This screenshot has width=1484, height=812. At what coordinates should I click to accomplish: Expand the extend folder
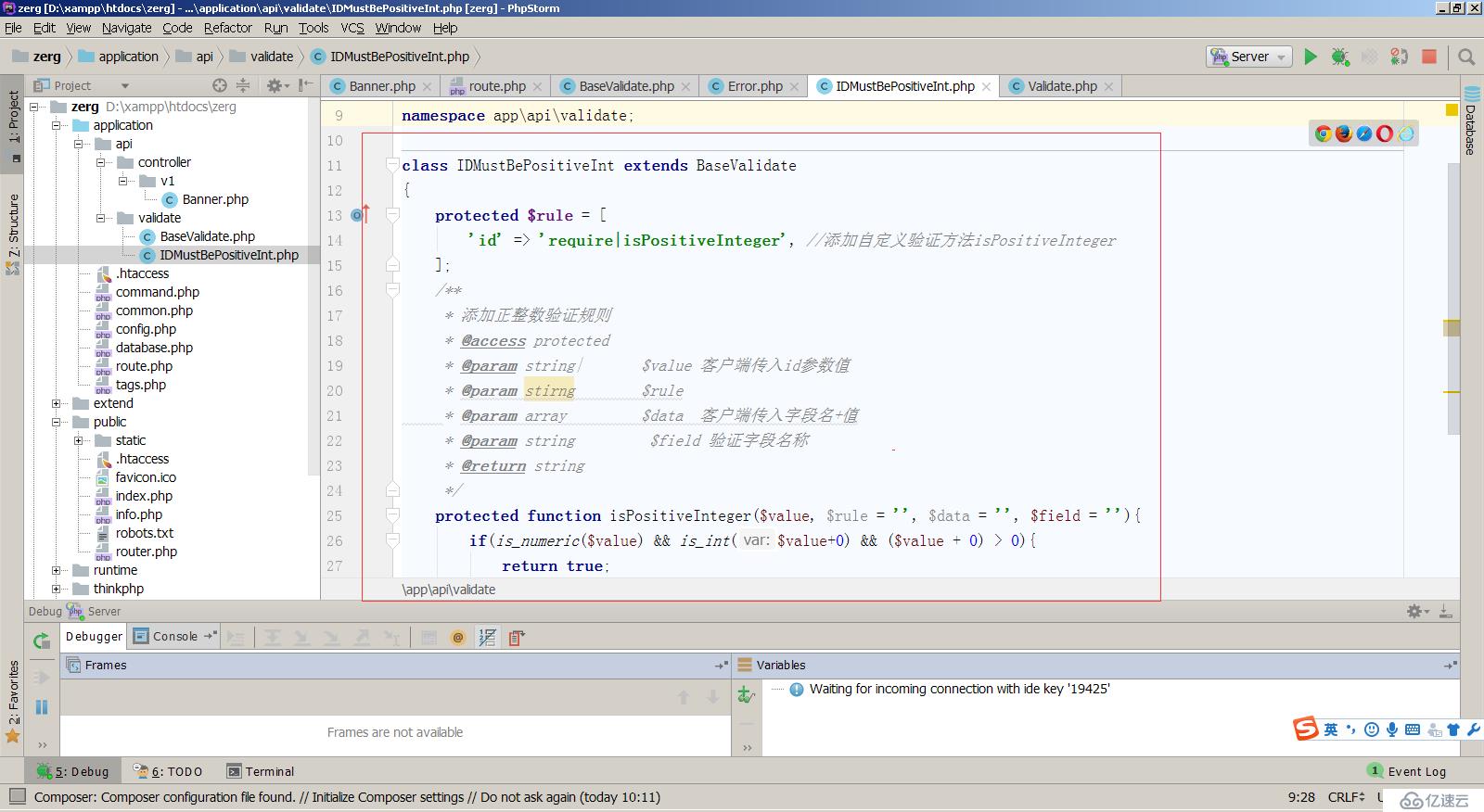(57, 403)
